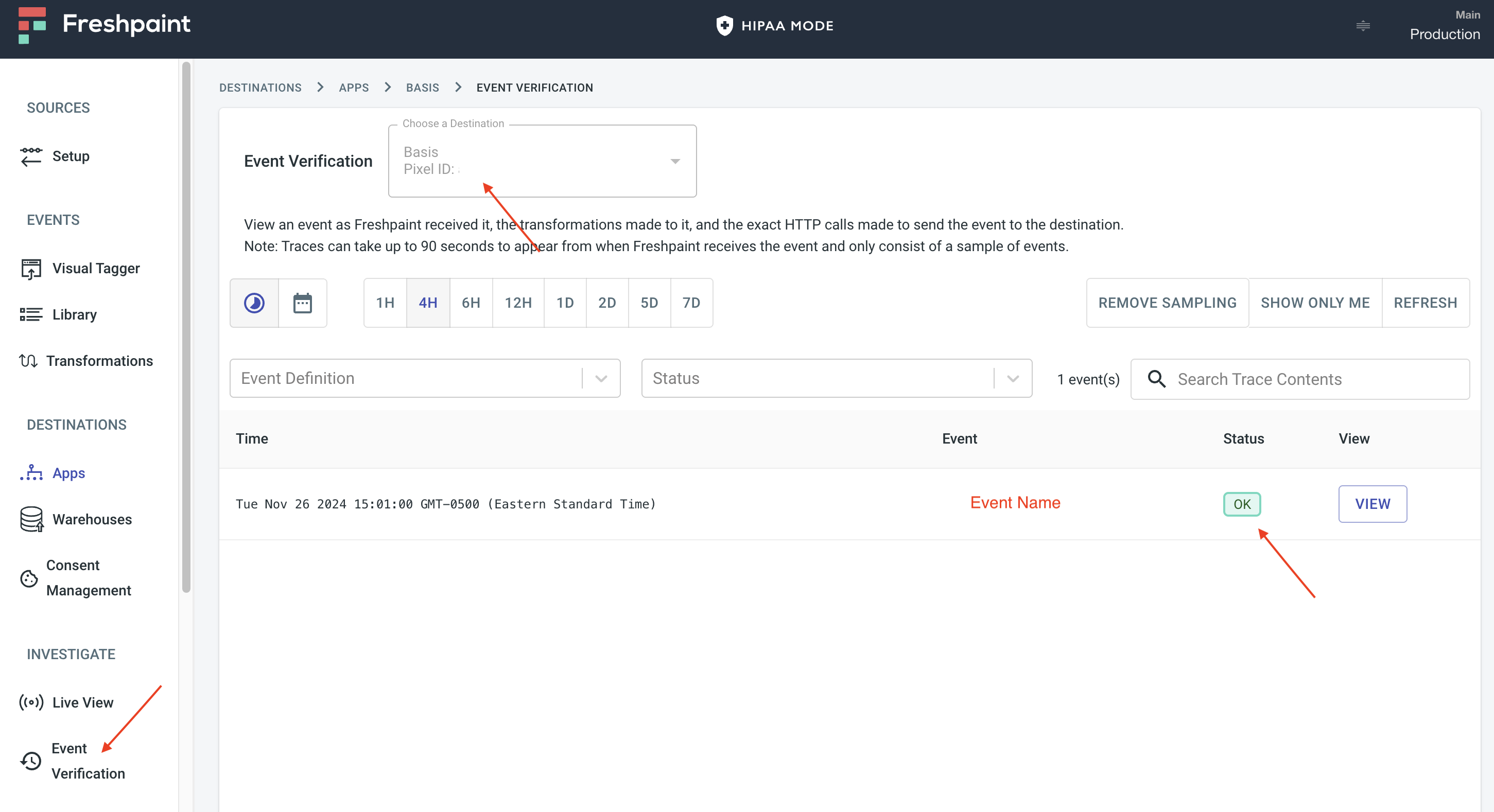Go to Basis breadcrumb link
This screenshot has height=812, width=1494.
(x=422, y=87)
